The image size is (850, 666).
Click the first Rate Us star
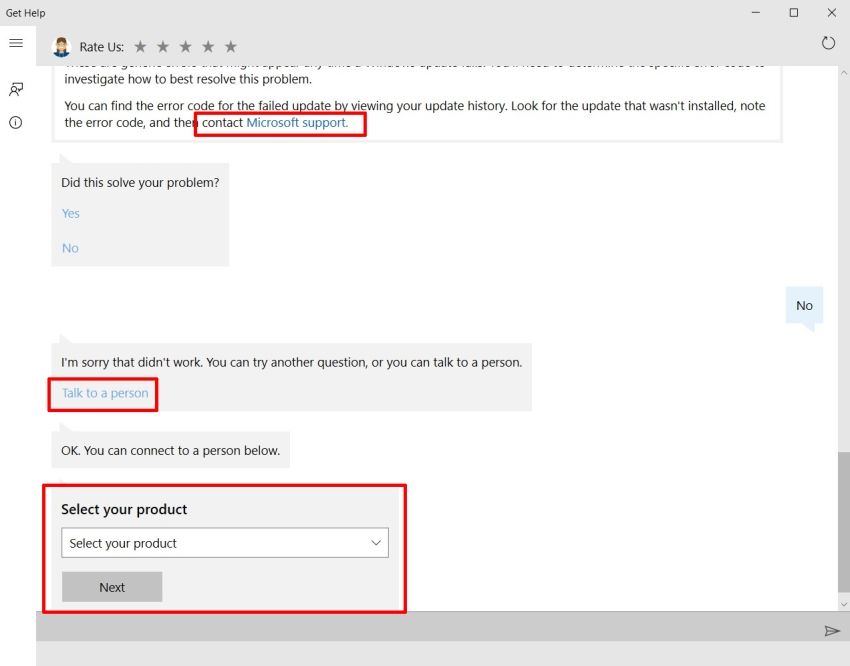click(x=140, y=46)
